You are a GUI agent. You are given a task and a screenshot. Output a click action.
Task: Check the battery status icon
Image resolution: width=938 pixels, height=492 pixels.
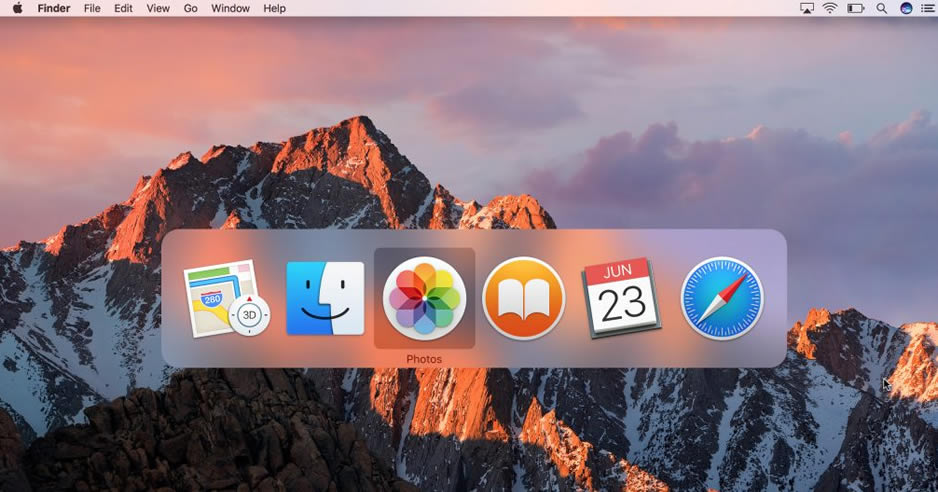coord(855,8)
